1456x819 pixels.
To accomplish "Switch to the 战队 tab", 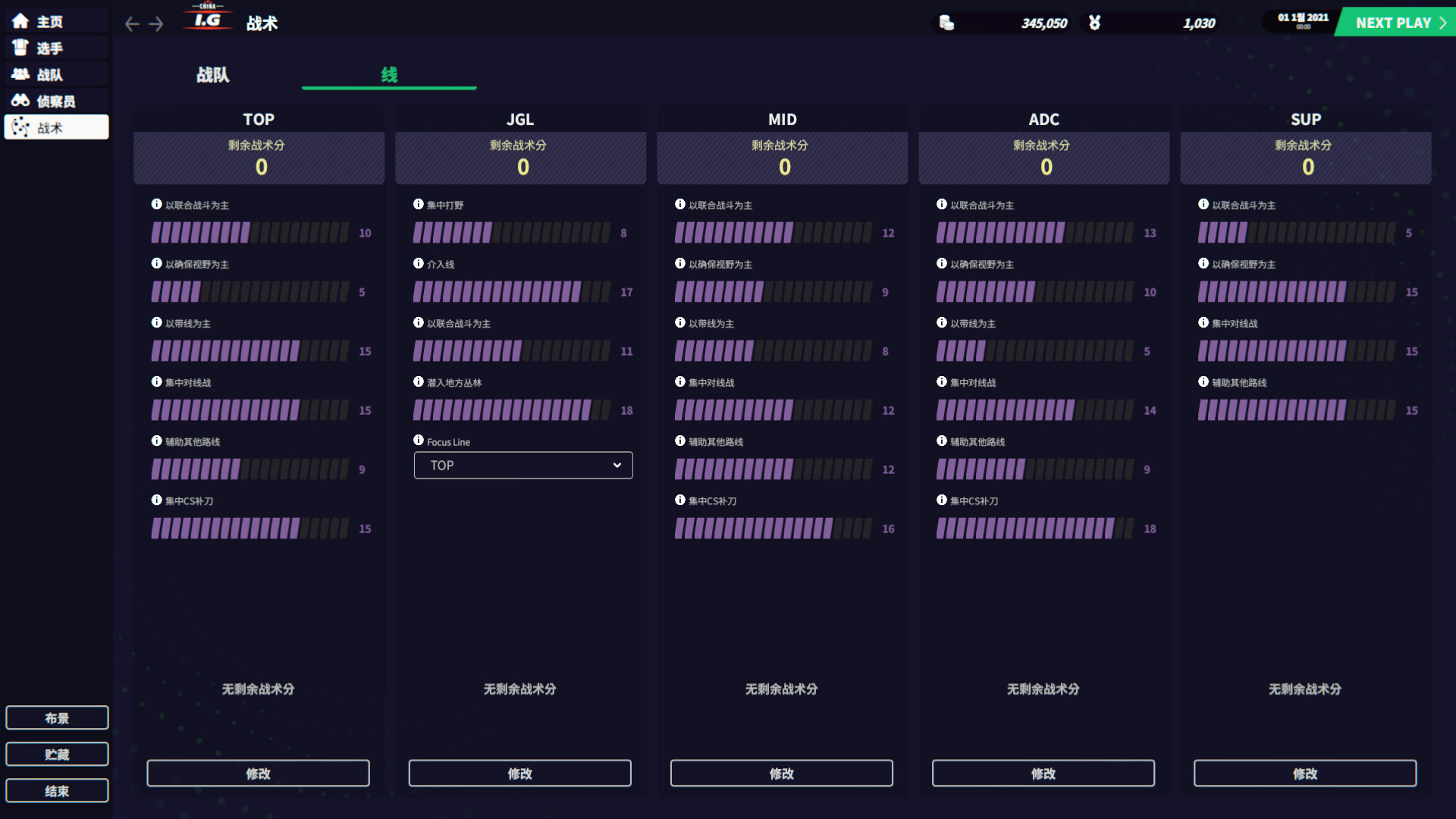I will click(212, 75).
